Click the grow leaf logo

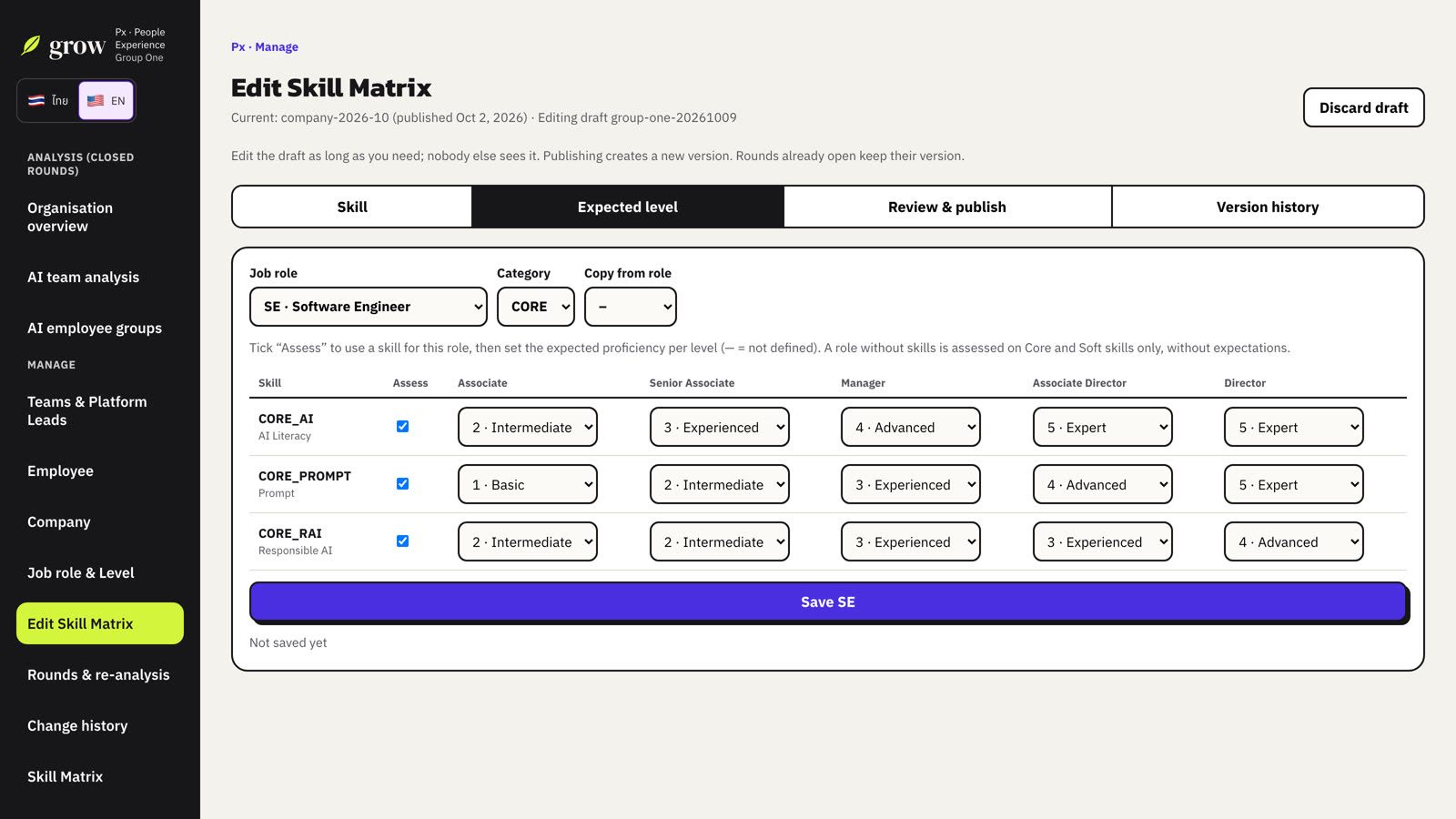31,45
